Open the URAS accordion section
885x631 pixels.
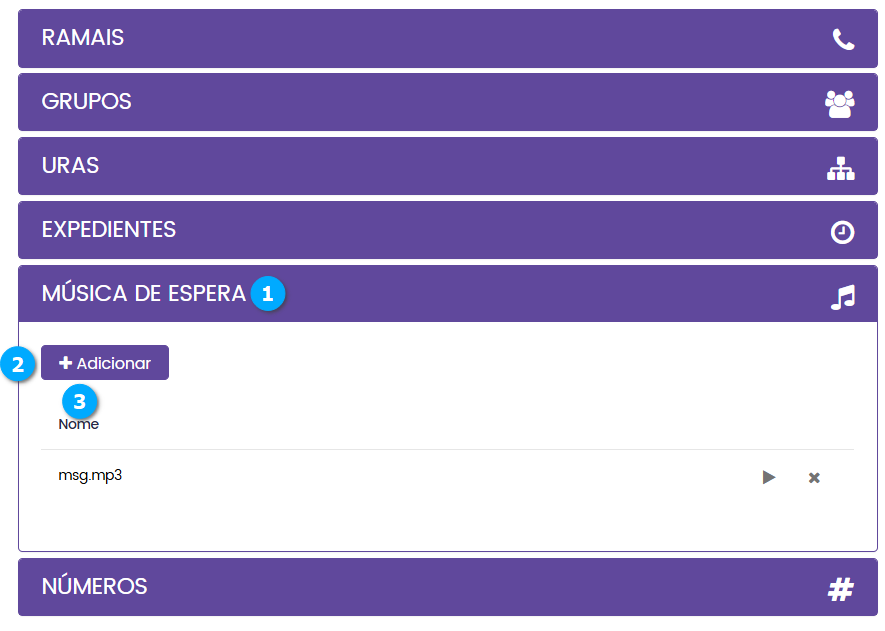(x=71, y=166)
